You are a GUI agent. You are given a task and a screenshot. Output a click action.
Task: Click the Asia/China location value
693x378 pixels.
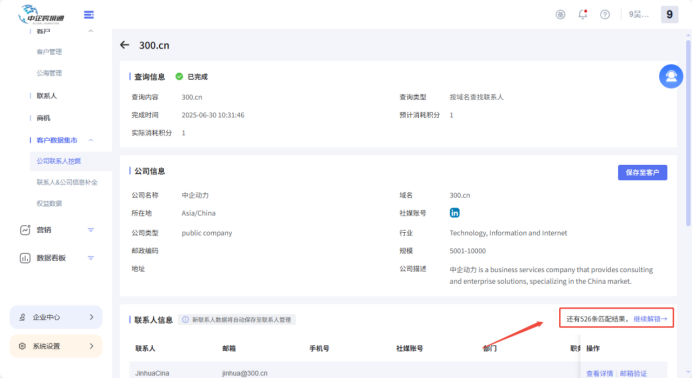[x=198, y=213]
